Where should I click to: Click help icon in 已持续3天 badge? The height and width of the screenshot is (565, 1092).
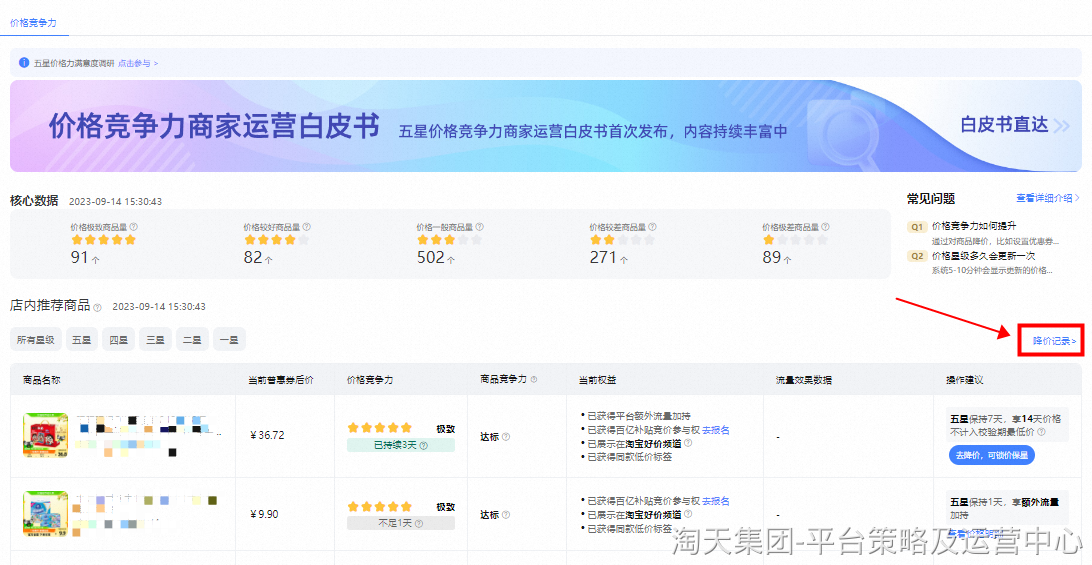click(423, 445)
